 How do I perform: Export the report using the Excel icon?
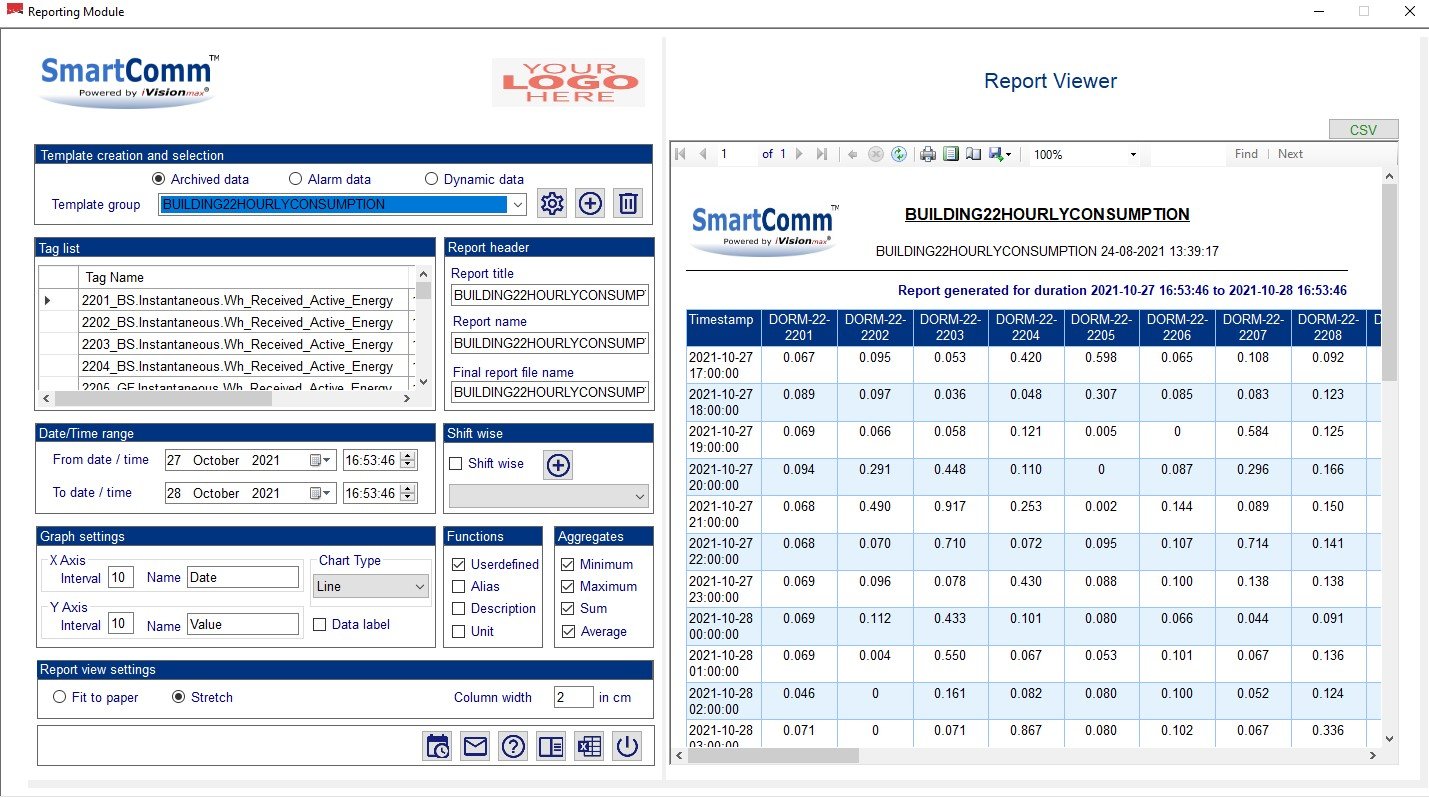pyautogui.click(x=589, y=746)
